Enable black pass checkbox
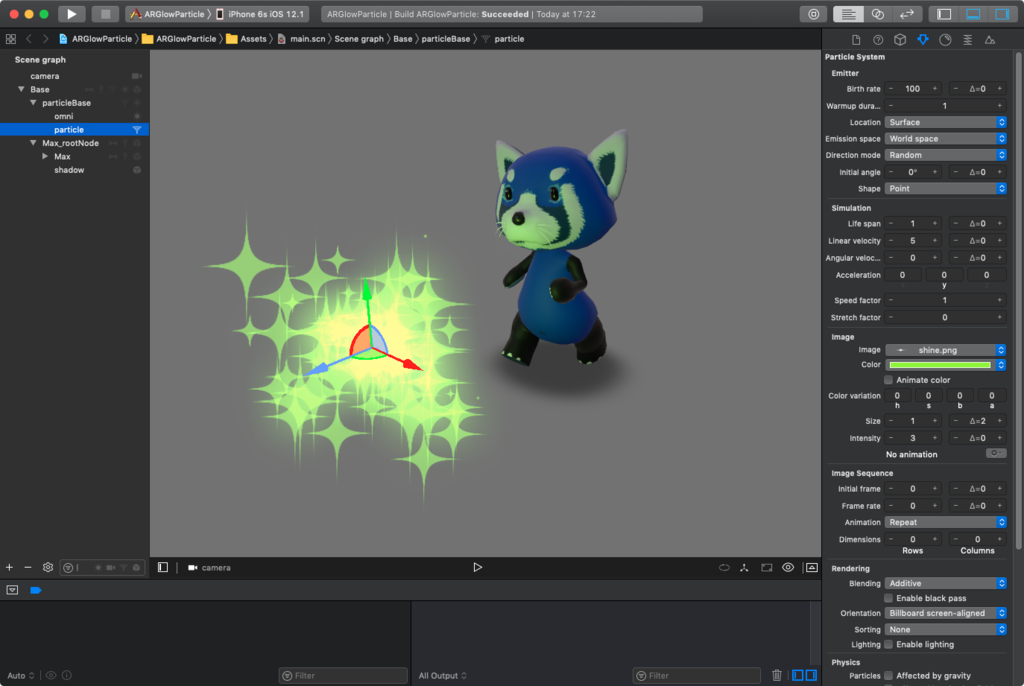1024x686 pixels. pos(888,598)
